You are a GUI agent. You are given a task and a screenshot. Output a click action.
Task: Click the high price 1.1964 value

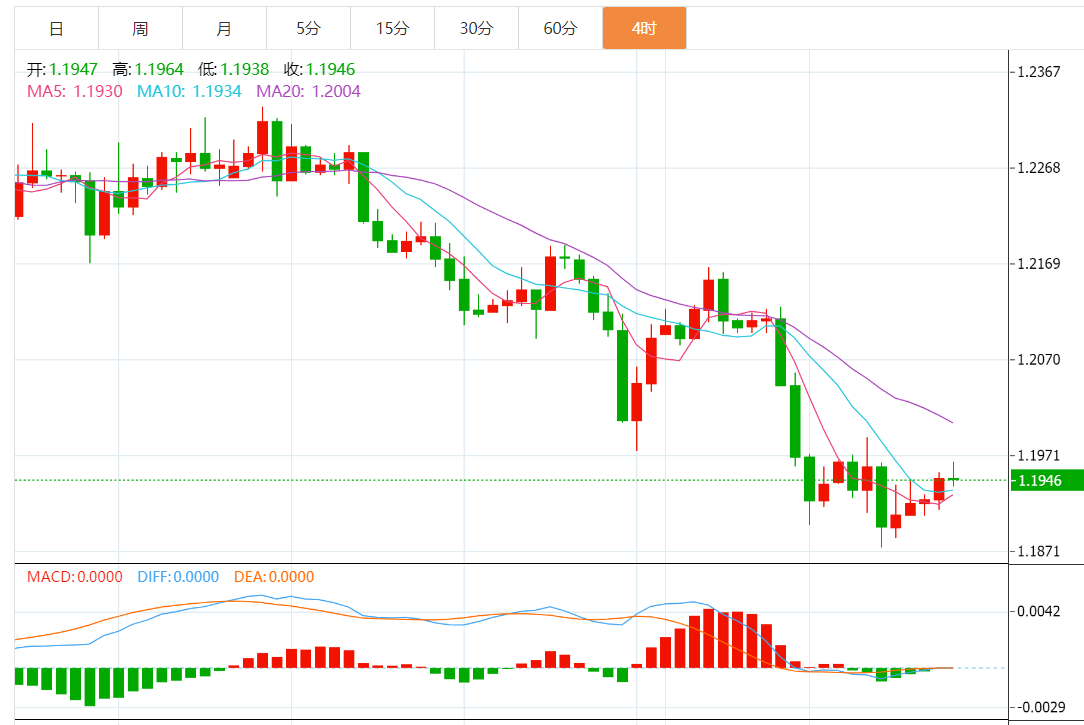[x=159, y=69]
